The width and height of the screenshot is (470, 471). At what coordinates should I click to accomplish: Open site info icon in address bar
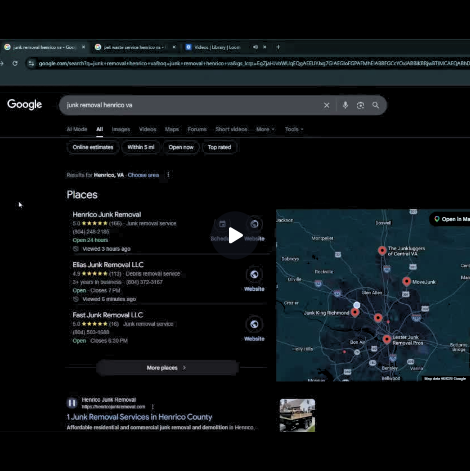point(31,63)
